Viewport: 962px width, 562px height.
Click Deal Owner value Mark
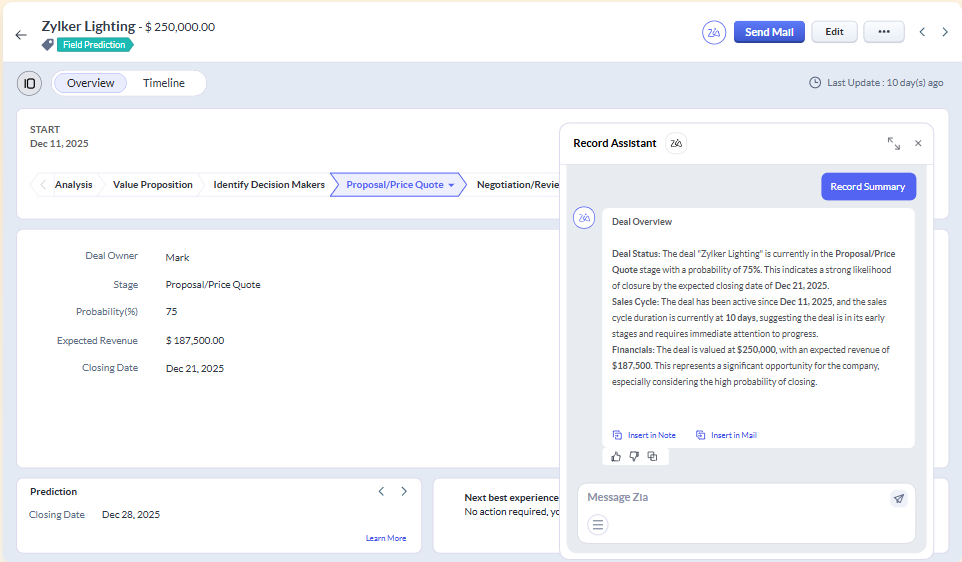(x=177, y=258)
